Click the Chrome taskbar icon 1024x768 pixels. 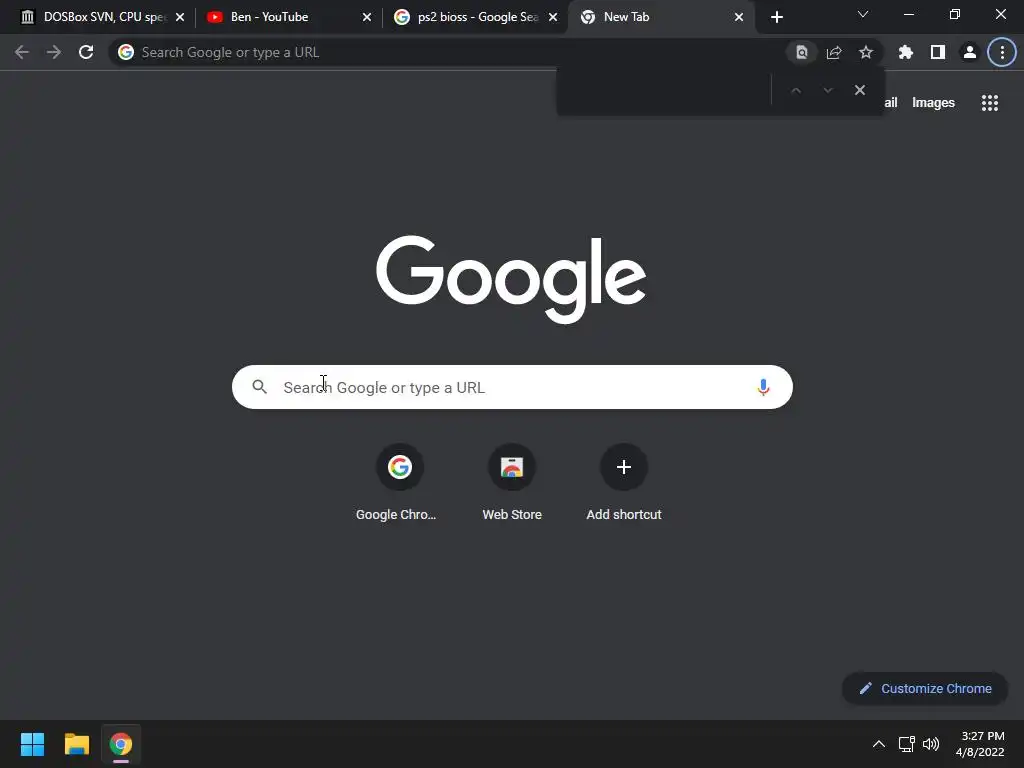pyautogui.click(x=121, y=744)
